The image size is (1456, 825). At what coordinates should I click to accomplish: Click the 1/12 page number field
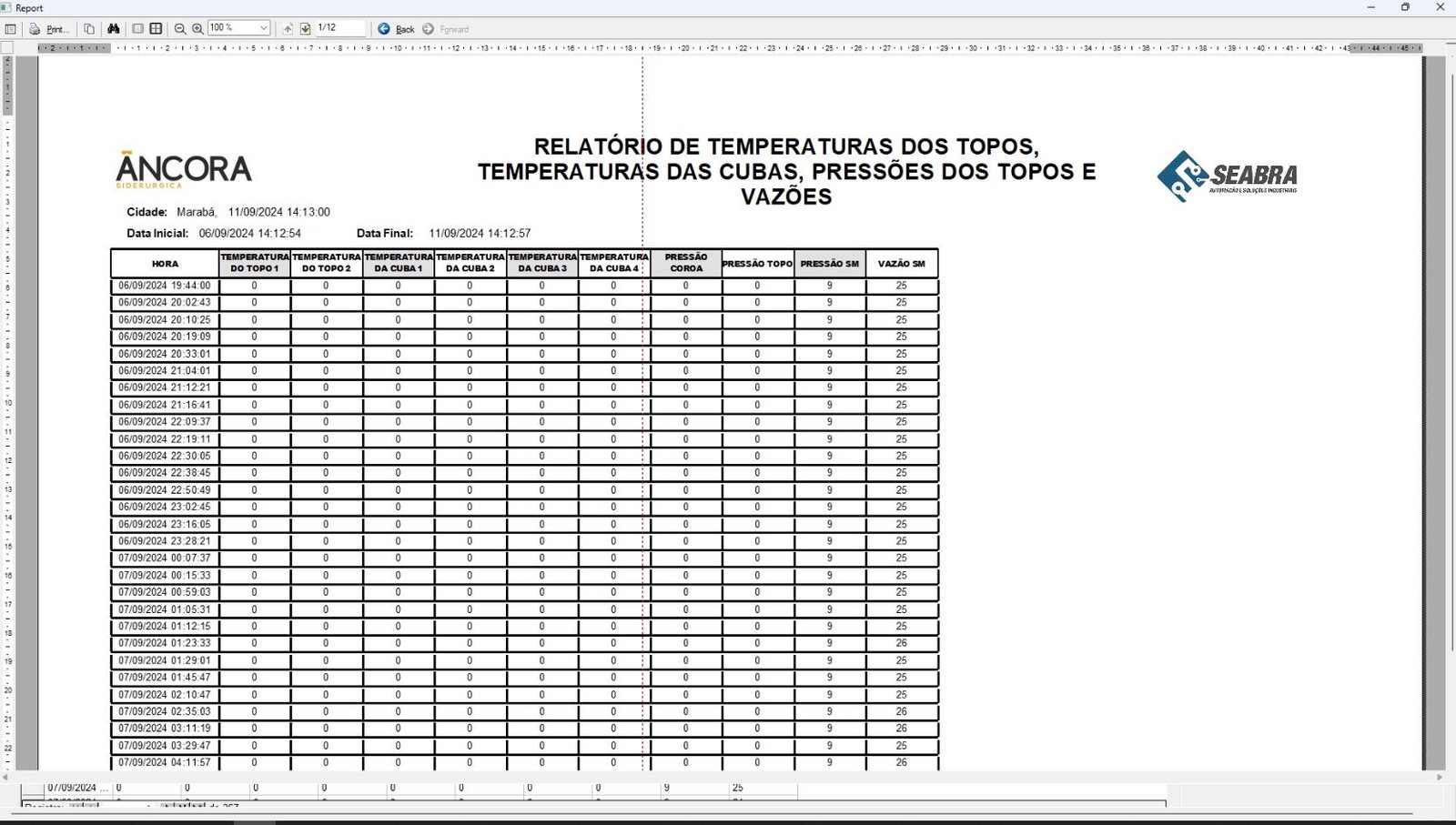click(340, 28)
